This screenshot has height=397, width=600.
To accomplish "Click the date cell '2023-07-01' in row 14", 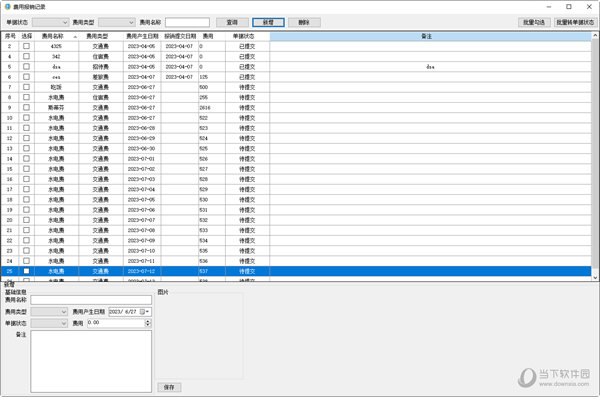I will pyautogui.click(x=142, y=158).
